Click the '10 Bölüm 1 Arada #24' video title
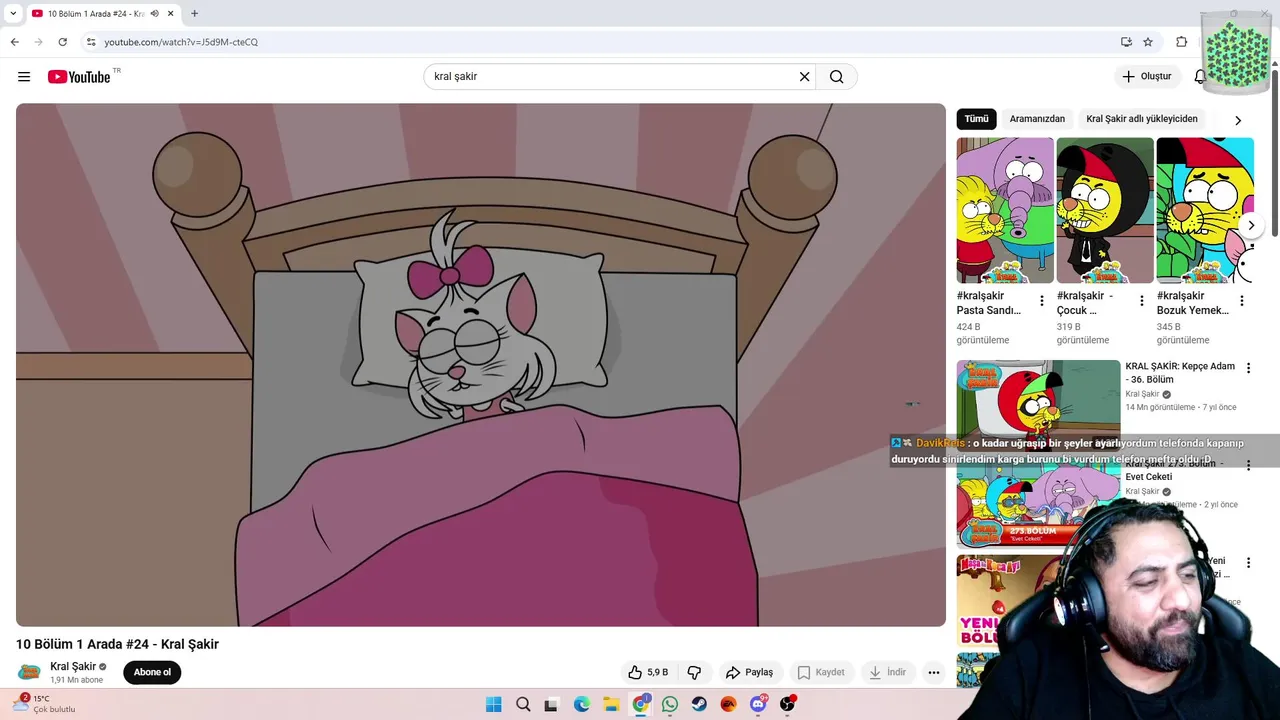The height and width of the screenshot is (720, 1280). (117, 644)
